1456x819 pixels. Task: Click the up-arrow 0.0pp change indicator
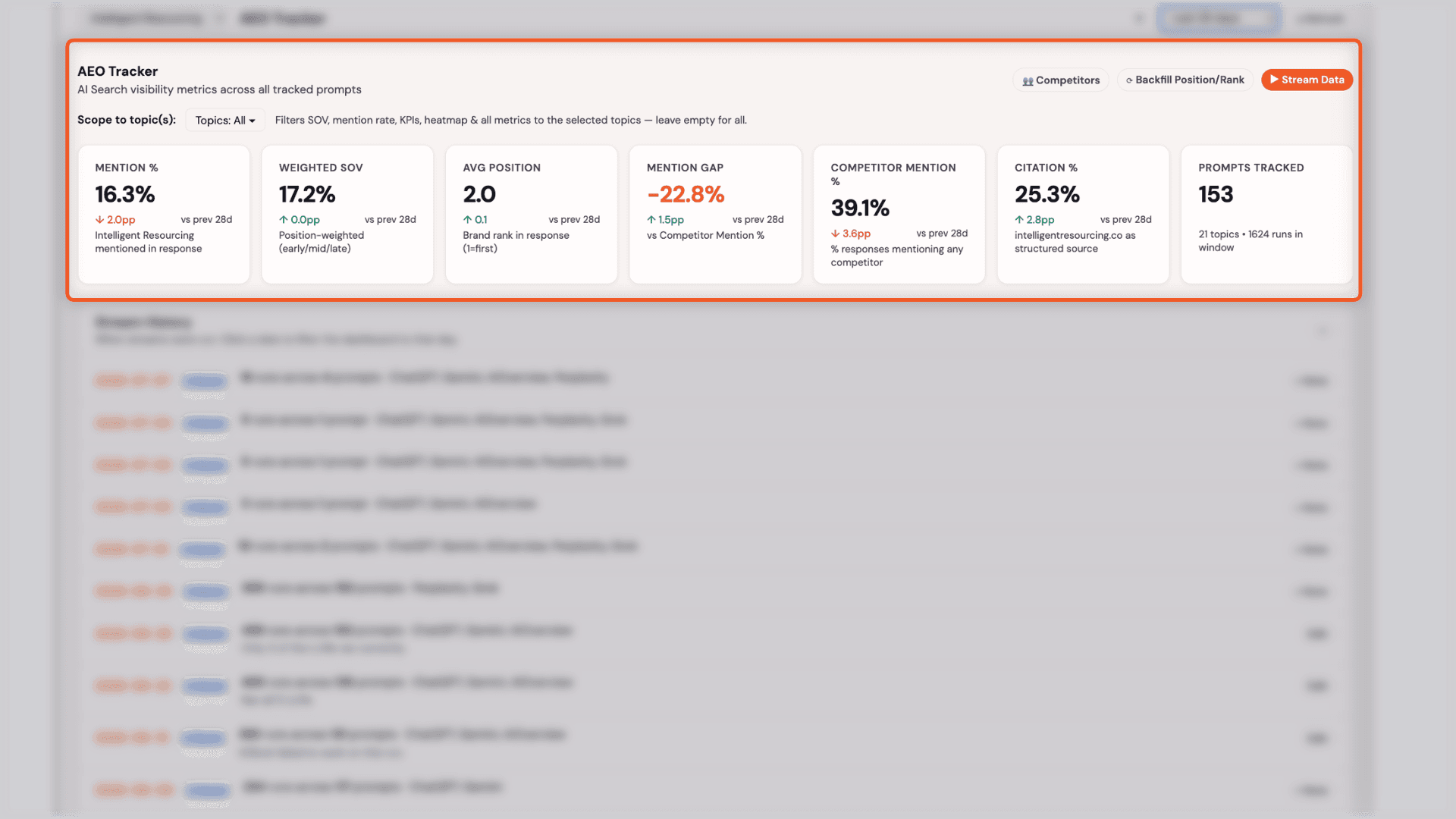coord(300,220)
